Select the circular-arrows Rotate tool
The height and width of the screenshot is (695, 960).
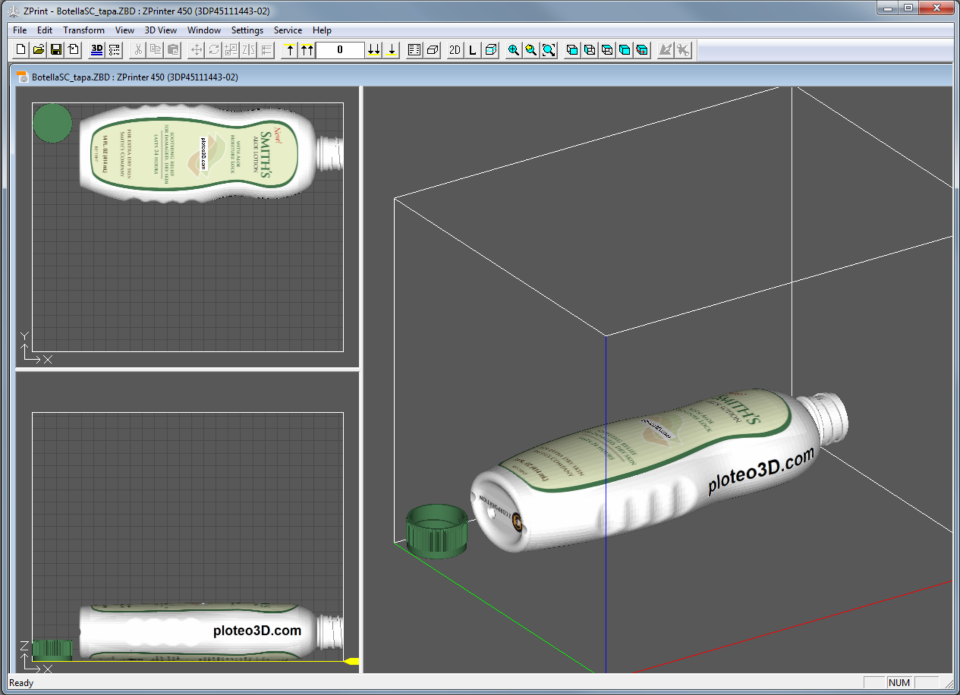point(214,50)
